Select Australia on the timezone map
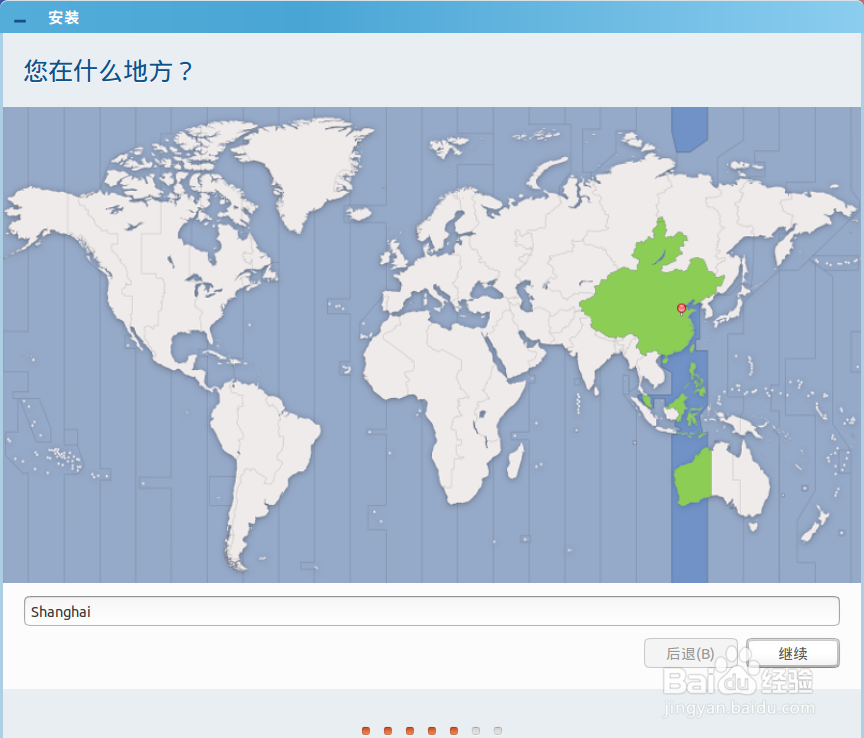 coord(725,480)
